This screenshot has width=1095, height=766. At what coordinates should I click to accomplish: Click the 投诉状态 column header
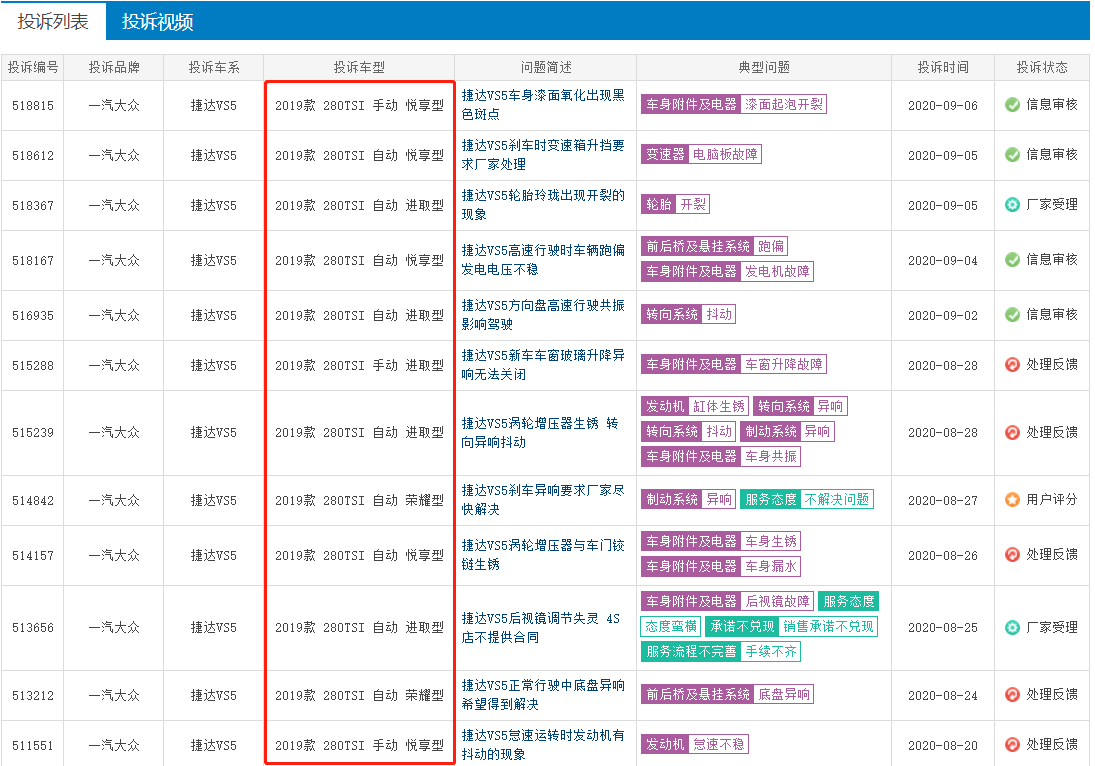click(1041, 68)
